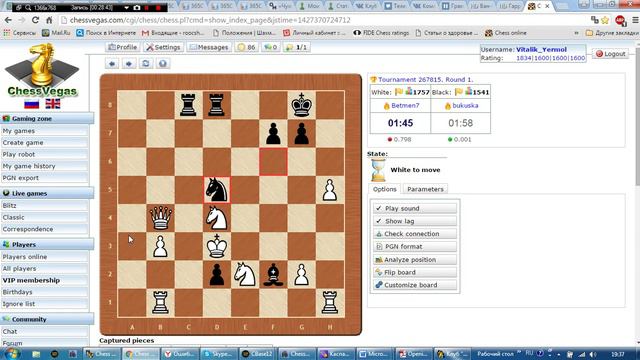Image resolution: width=640 pixels, height=360 pixels.
Task: Open Blitz live games
Action: tap(44, 205)
